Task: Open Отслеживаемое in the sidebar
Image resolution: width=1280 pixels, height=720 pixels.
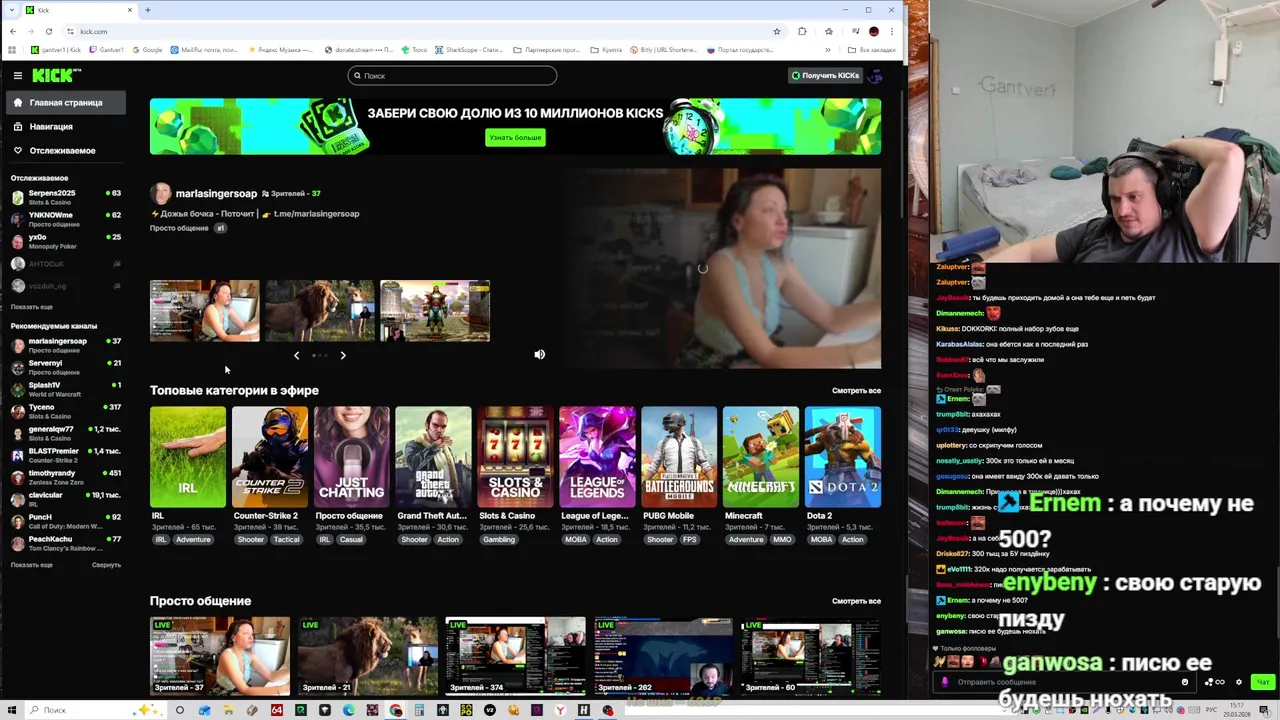Action: click(65, 151)
